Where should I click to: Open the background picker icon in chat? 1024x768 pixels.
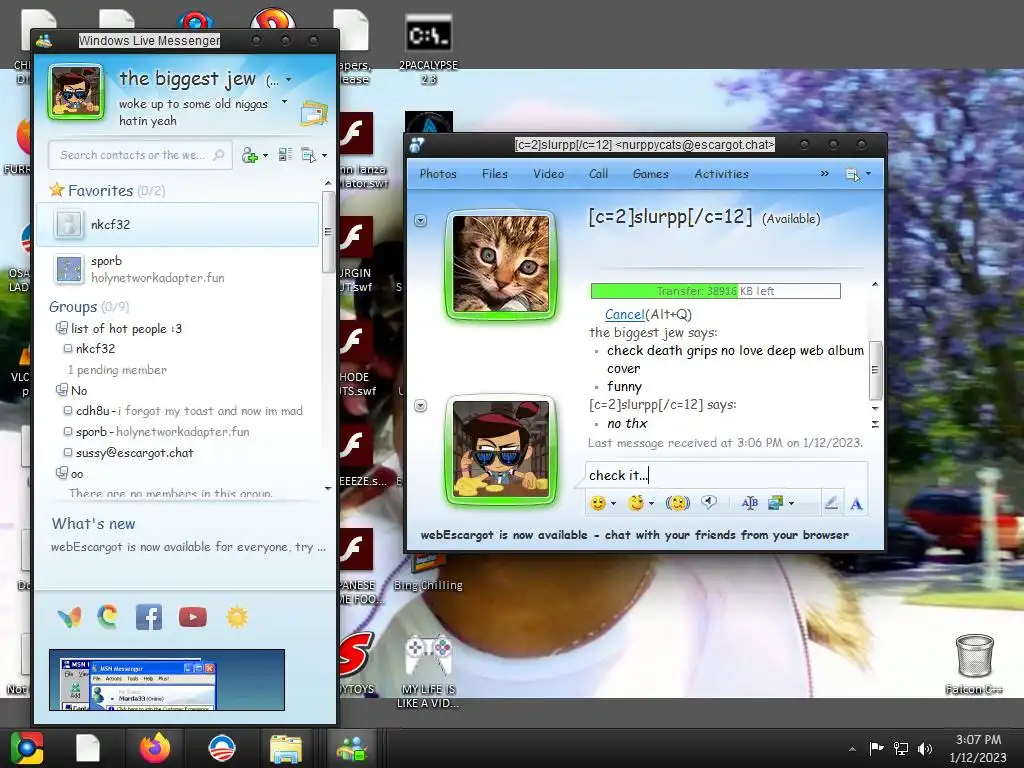click(x=775, y=503)
